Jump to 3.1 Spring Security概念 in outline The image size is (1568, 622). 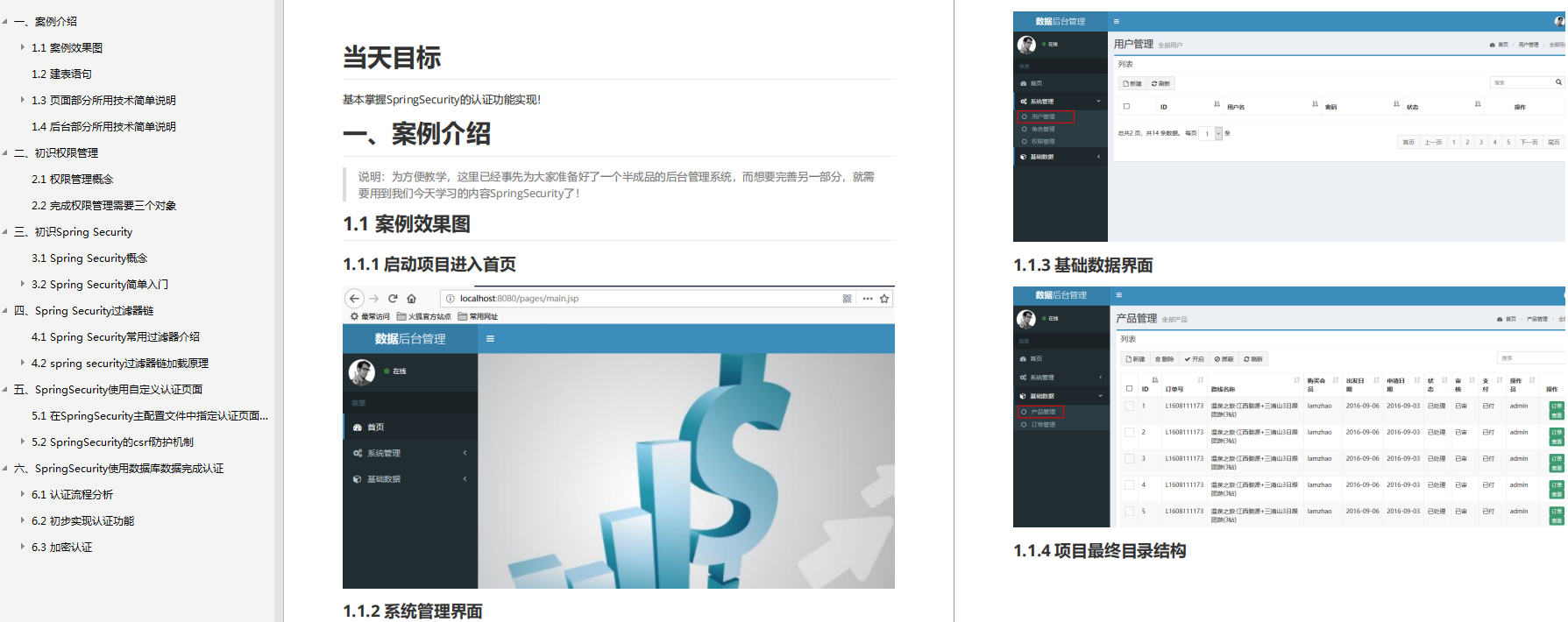click(x=89, y=258)
